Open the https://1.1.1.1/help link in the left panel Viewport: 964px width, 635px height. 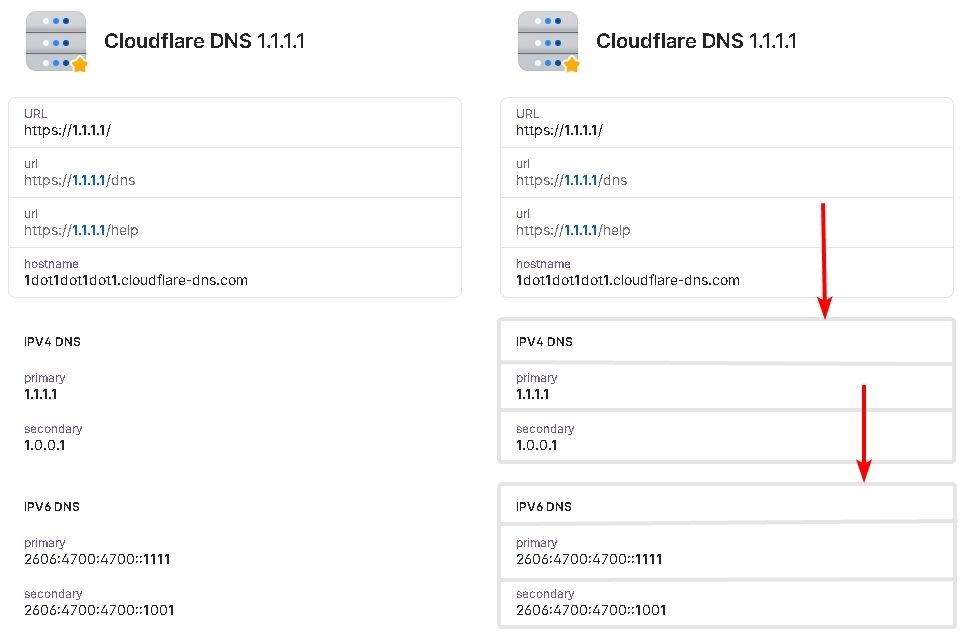point(82,230)
